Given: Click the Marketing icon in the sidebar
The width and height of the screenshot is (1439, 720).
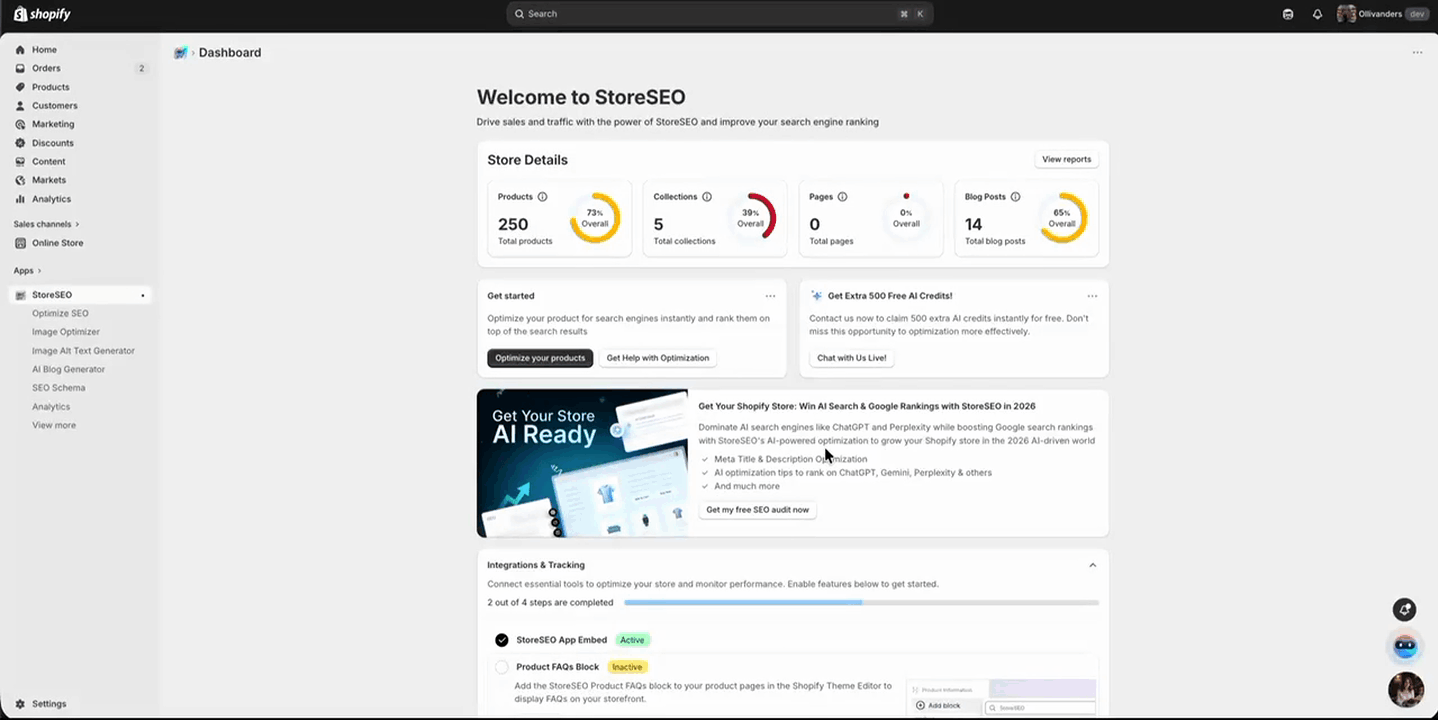Looking at the screenshot, I should point(22,124).
